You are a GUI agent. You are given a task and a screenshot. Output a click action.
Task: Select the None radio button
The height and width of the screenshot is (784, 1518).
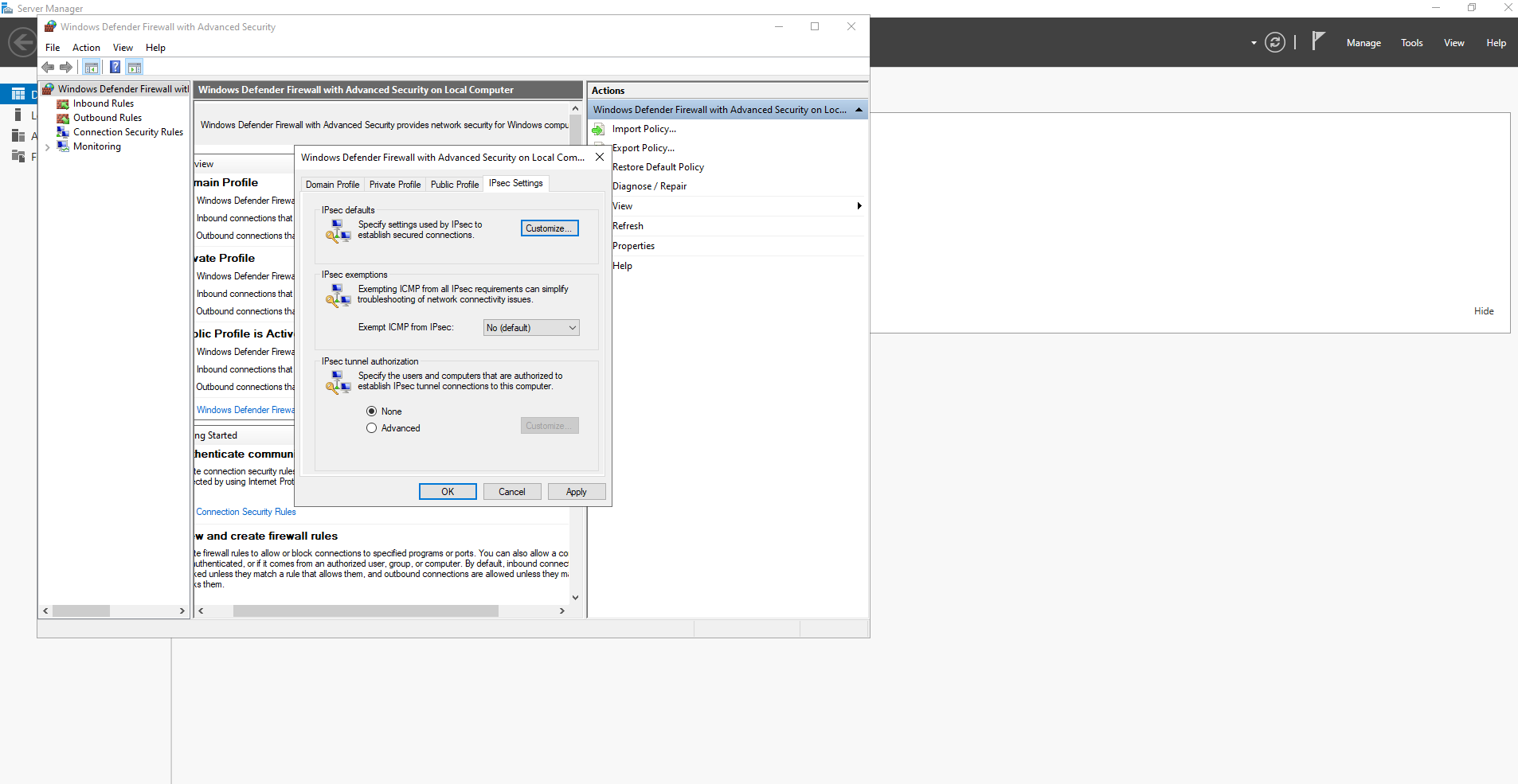[371, 412]
